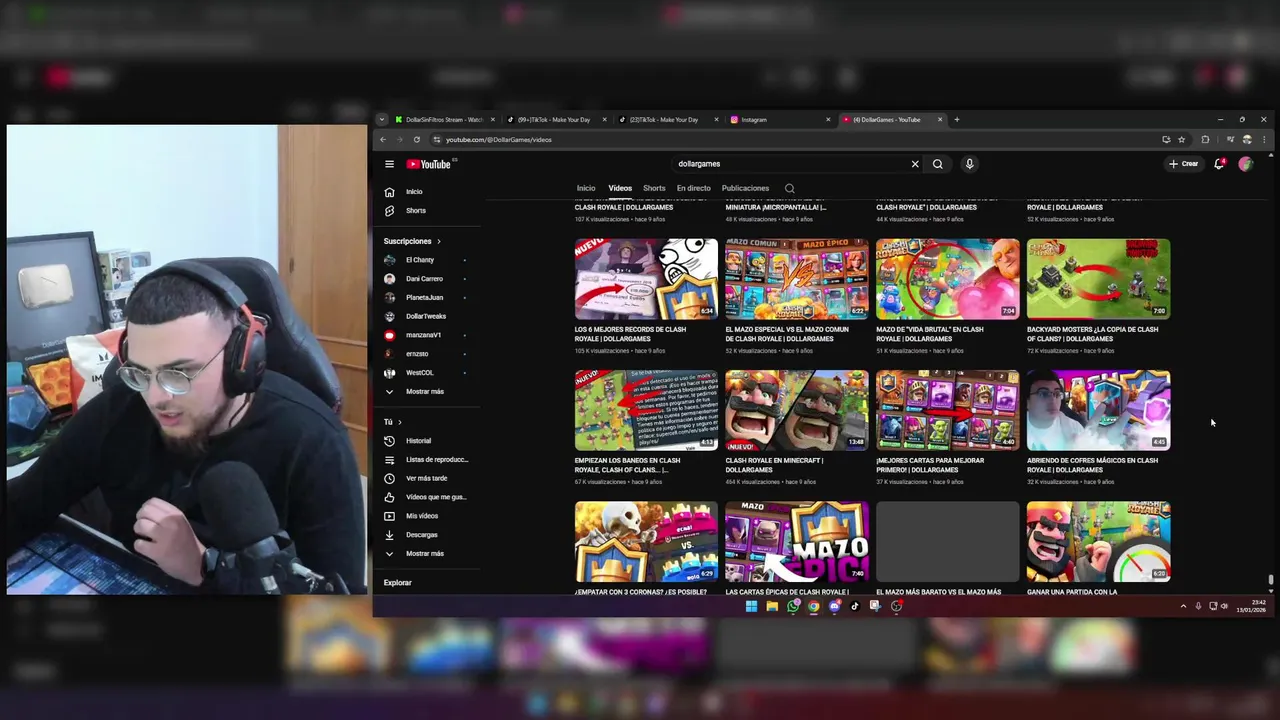The image size is (1280, 720).
Task: Open Mis vídeos in the sidebar
Action: click(x=426, y=516)
